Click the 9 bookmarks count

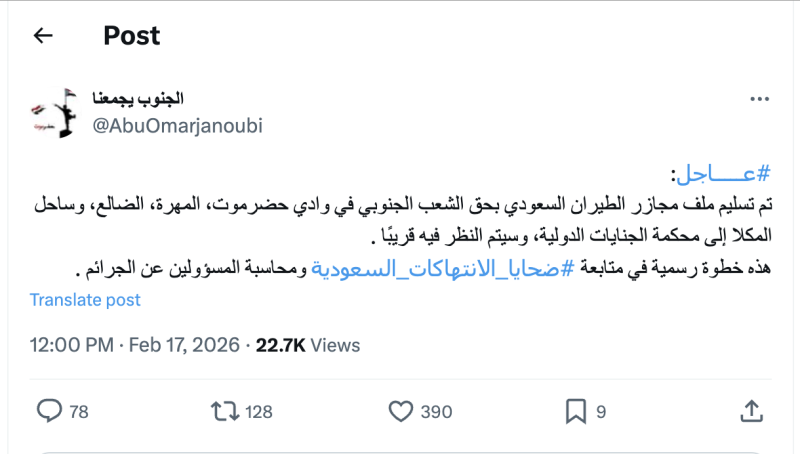(x=601, y=411)
